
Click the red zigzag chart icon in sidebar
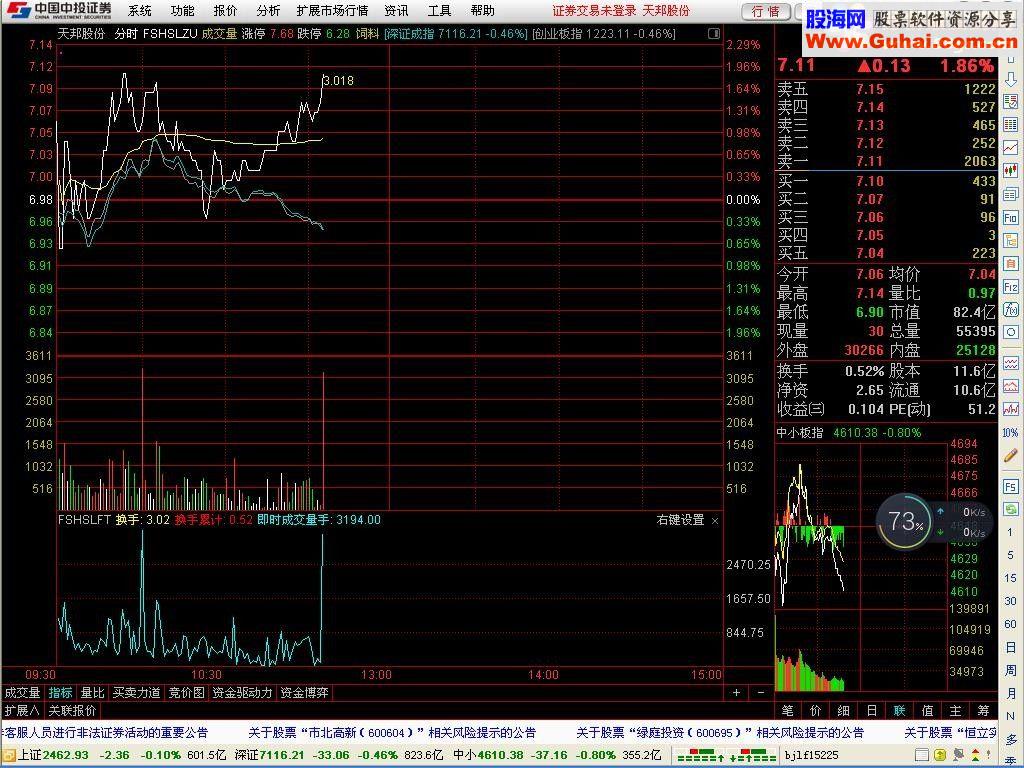coord(1010,410)
